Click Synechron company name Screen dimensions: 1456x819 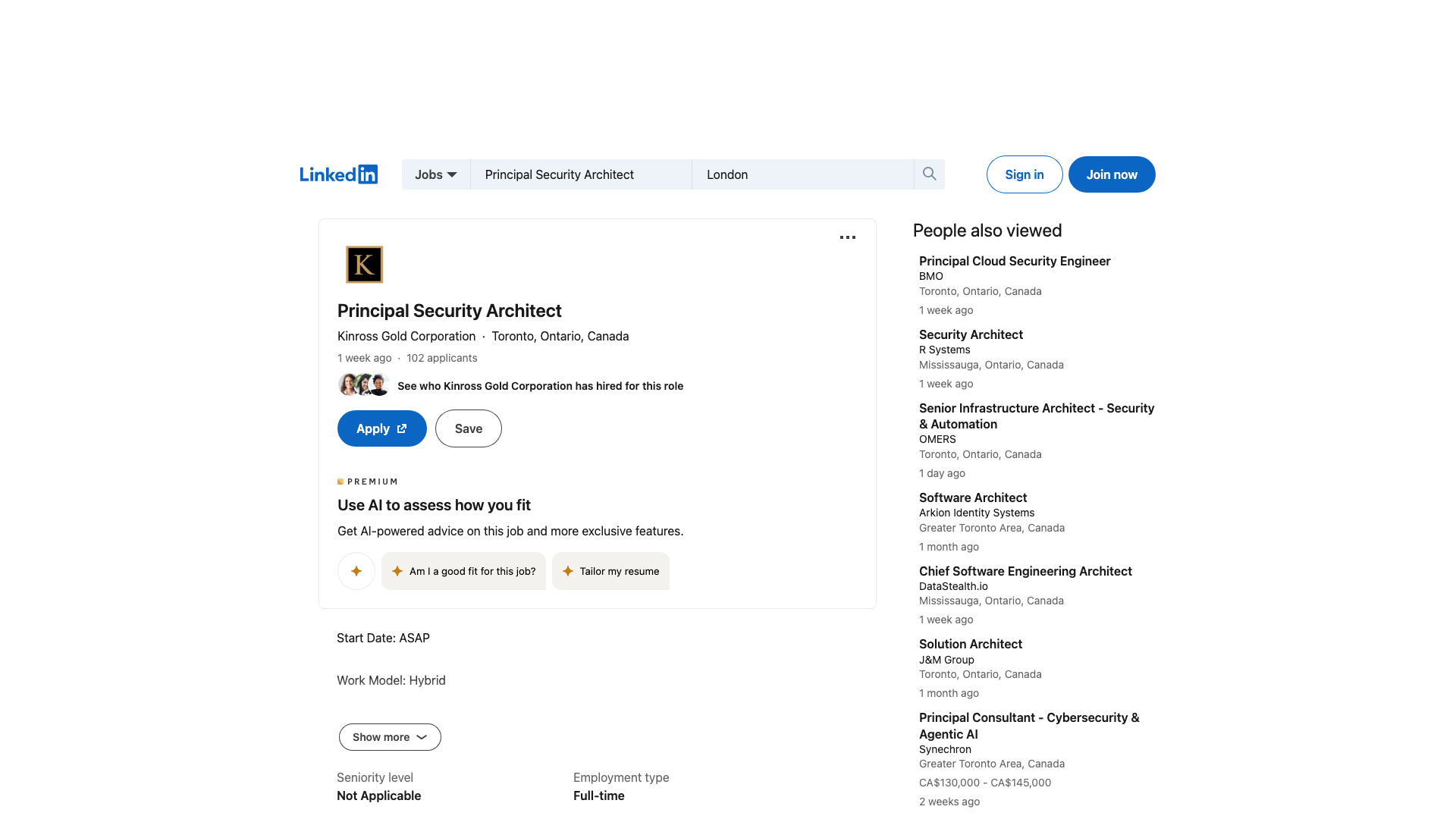(945, 749)
